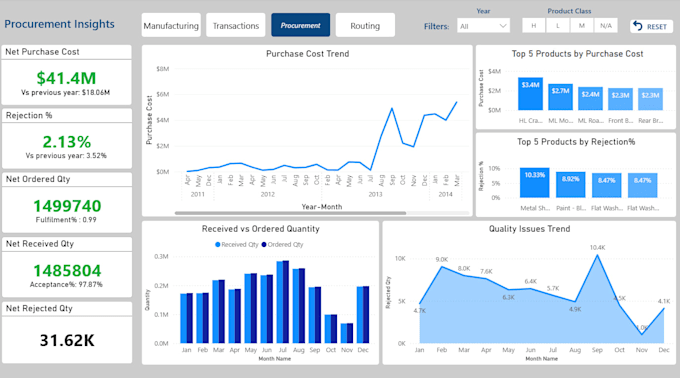Click the 31.62K Net Rejected Qty value
The height and width of the screenshot is (378, 680).
pyautogui.click(x=67, y=340)
